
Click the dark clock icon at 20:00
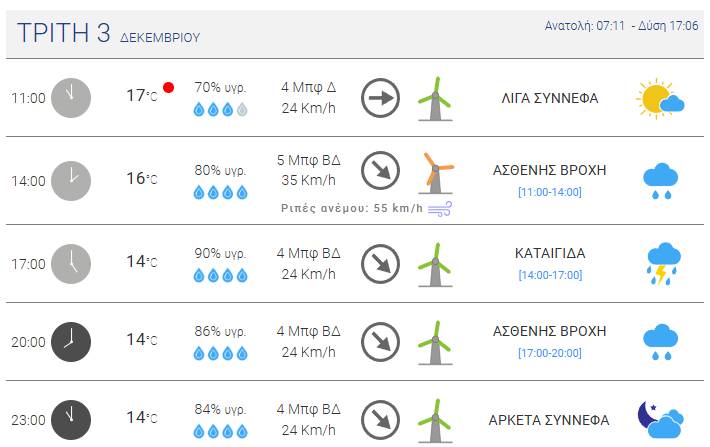pyautogui.click(x=71, y=341)
